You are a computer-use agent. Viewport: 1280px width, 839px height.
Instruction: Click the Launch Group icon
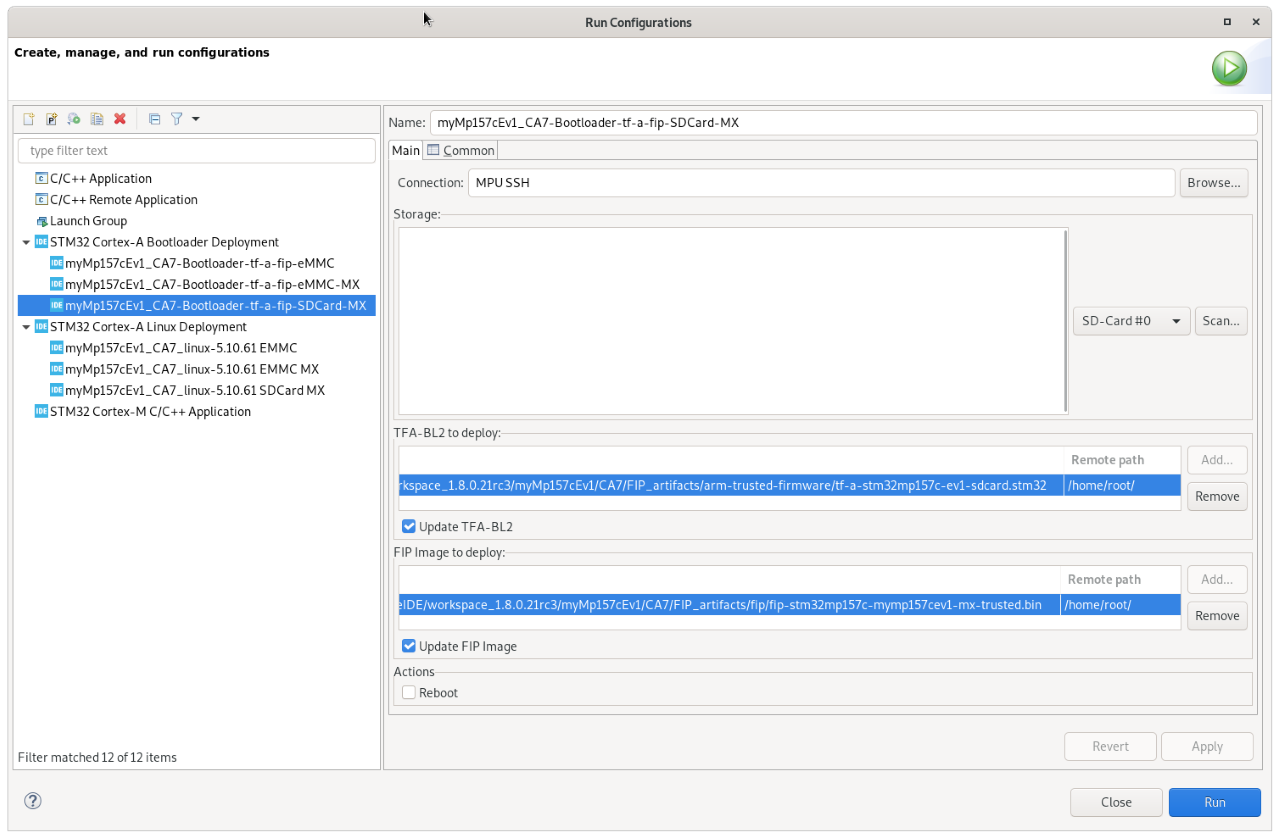point(41,221)
